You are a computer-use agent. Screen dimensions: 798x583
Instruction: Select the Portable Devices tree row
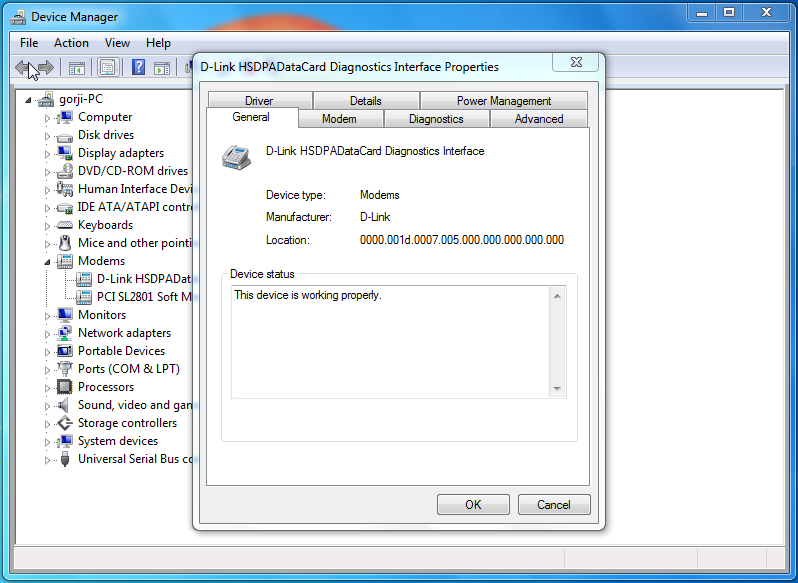[121, 351]
